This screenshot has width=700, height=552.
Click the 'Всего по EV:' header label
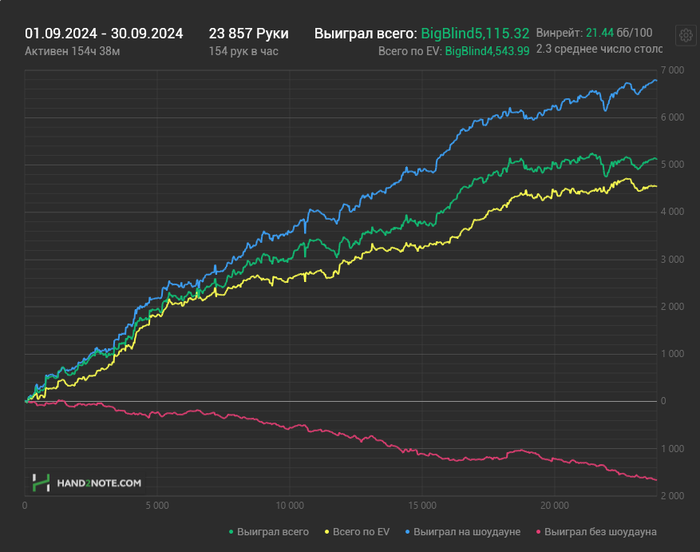point(410,51)
